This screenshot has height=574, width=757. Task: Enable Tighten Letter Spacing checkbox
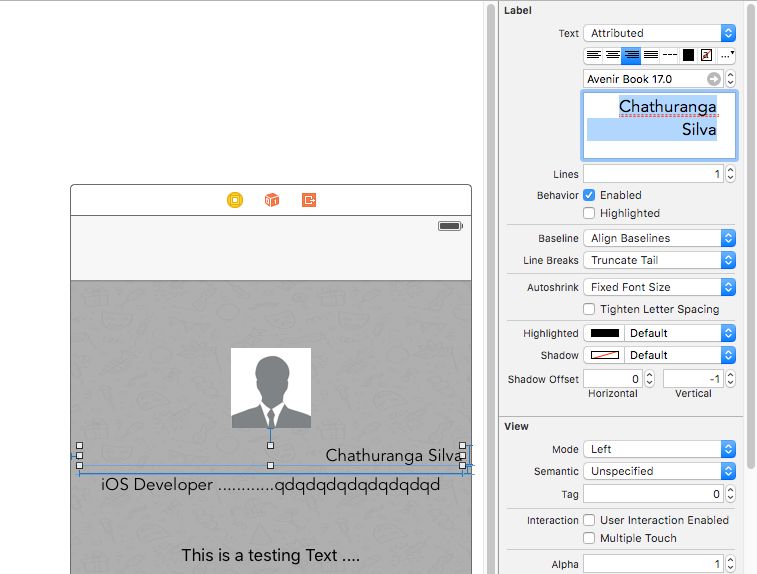tap(589, 309)
